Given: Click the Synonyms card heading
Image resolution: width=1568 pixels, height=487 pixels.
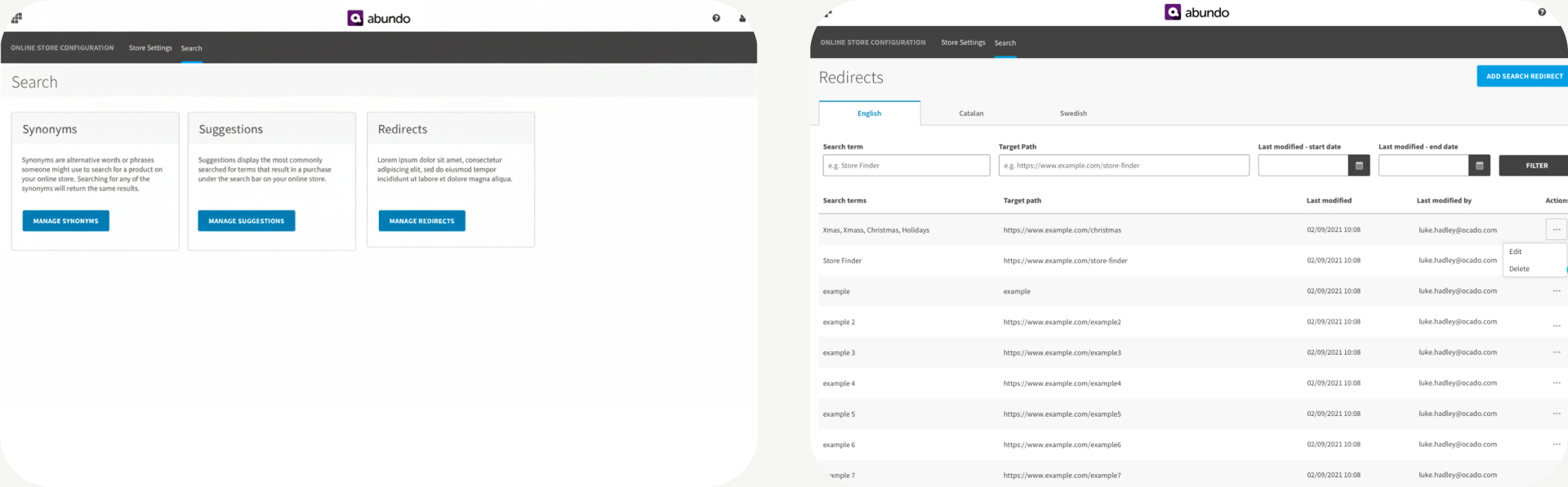Looking at the screenshot, I should click(x=50, y=129).
